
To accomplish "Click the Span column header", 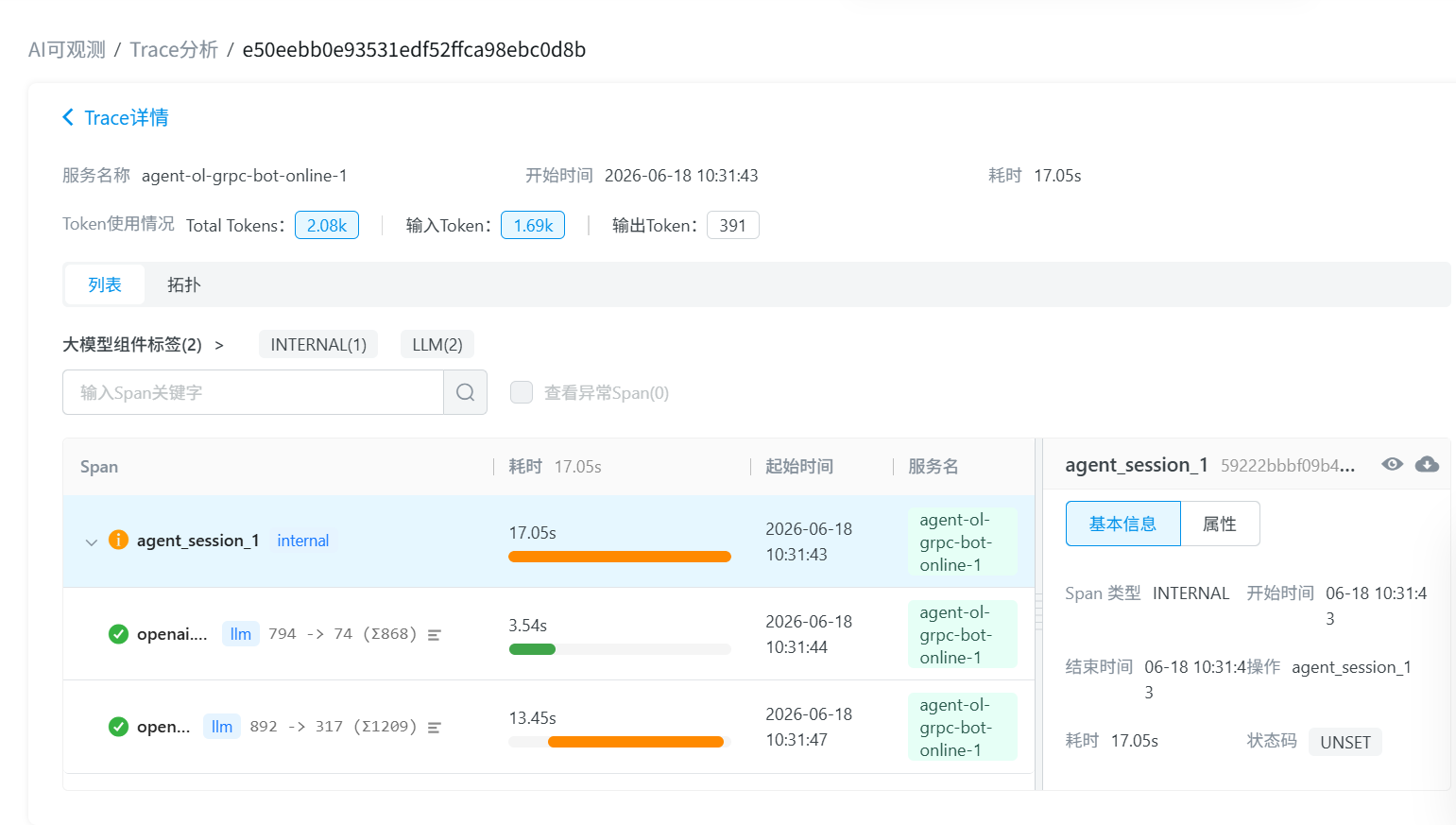I will [99, 466].
